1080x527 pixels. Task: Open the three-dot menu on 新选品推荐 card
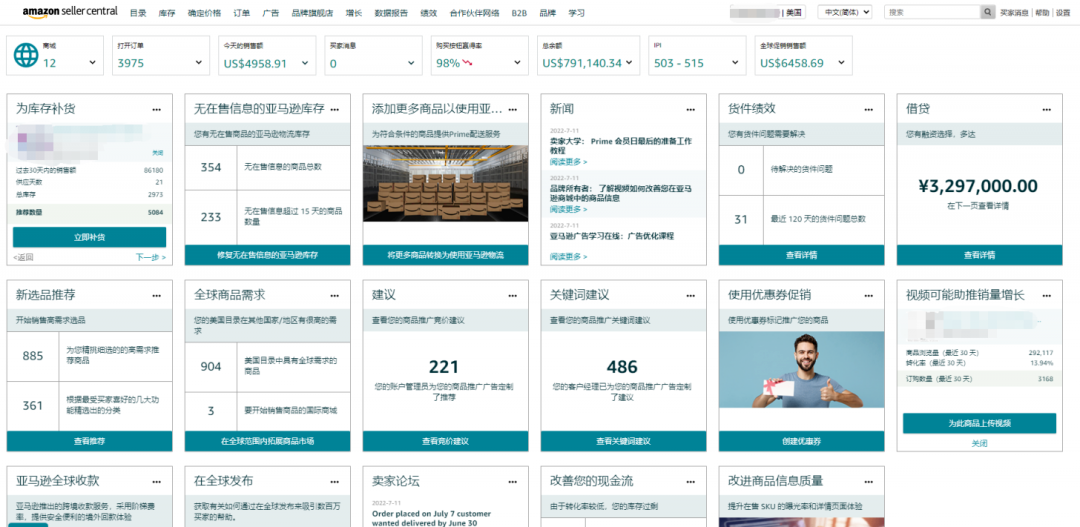pyautogui.click(x=156, y=296)
